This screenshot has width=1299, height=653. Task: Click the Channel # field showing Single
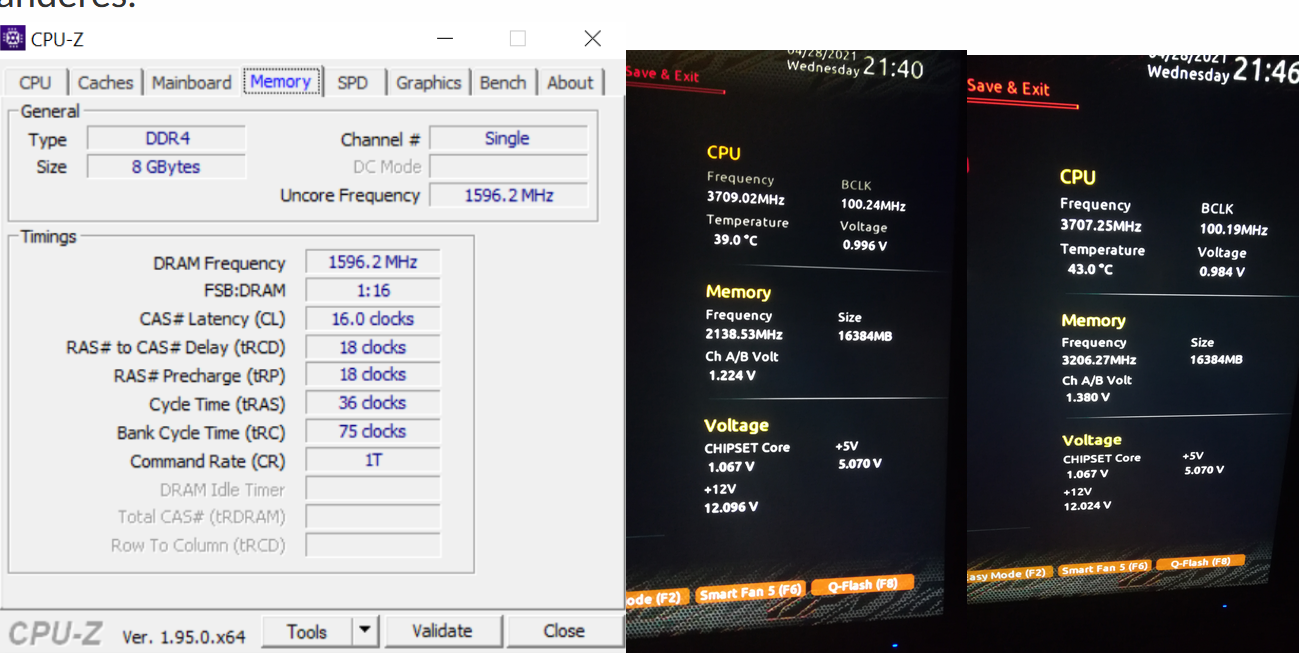point(508,138)
